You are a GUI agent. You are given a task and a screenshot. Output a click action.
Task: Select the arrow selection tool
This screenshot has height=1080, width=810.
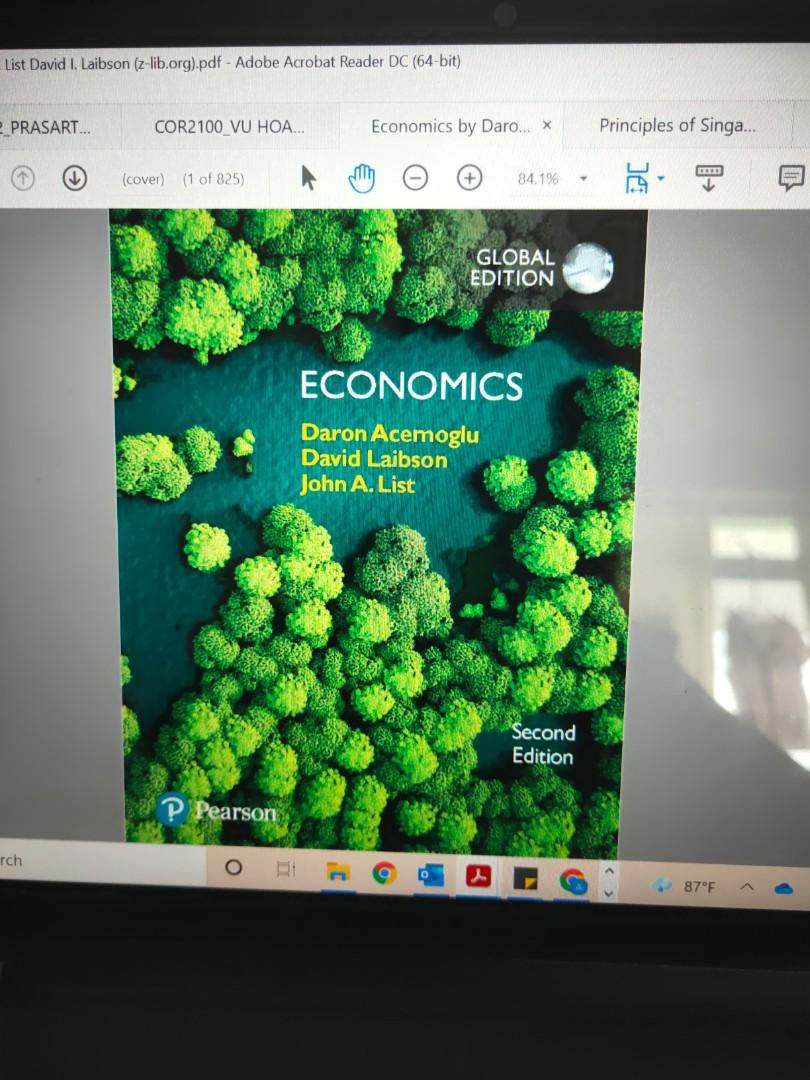(308, 177)
